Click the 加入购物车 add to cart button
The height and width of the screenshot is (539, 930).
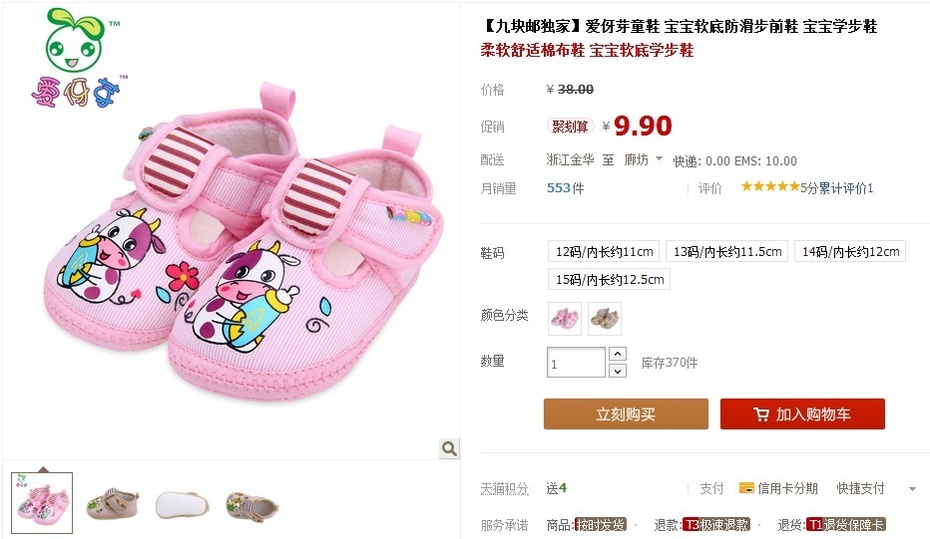click(802, 414)
